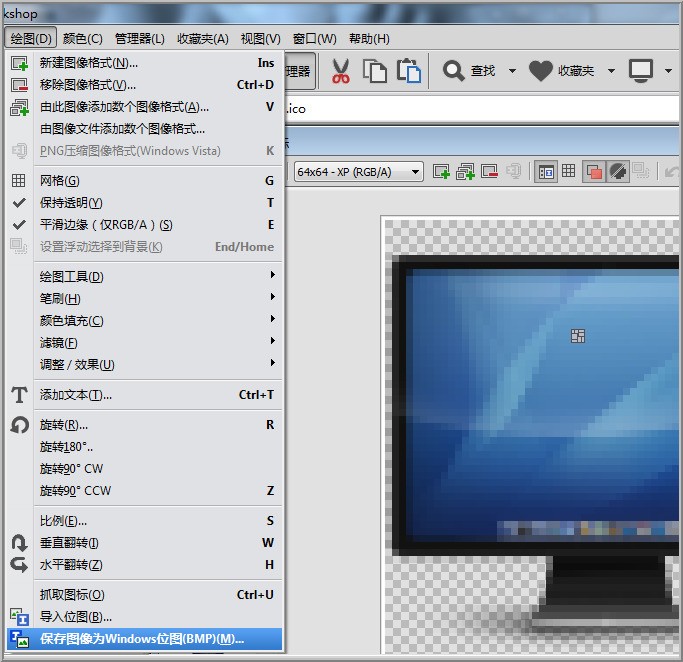Screen dimensions: 683x662
Task: Open the 管理器(L) menu
Action: [139, 38]
